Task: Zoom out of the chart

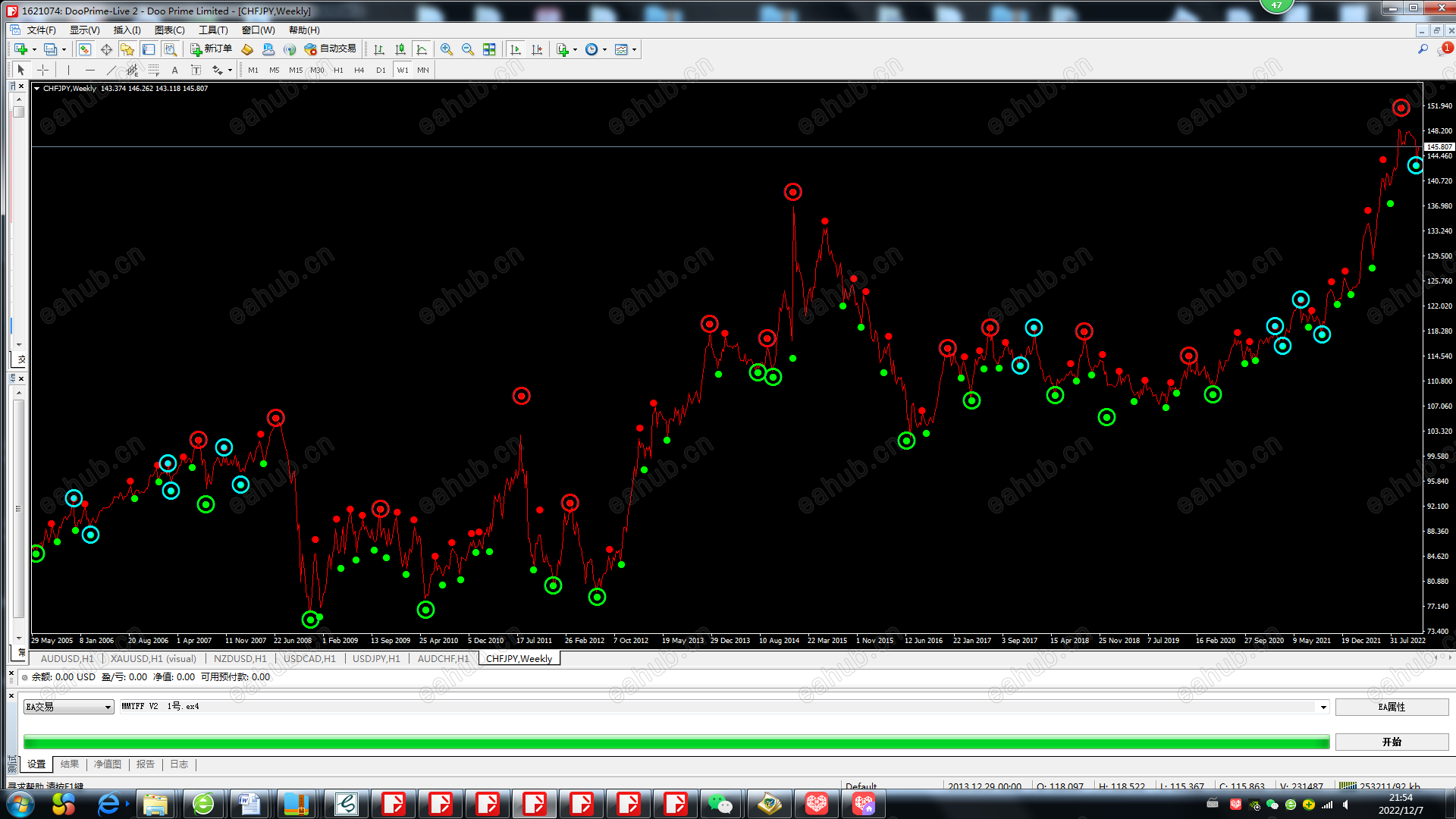Action: coord(468,49)
